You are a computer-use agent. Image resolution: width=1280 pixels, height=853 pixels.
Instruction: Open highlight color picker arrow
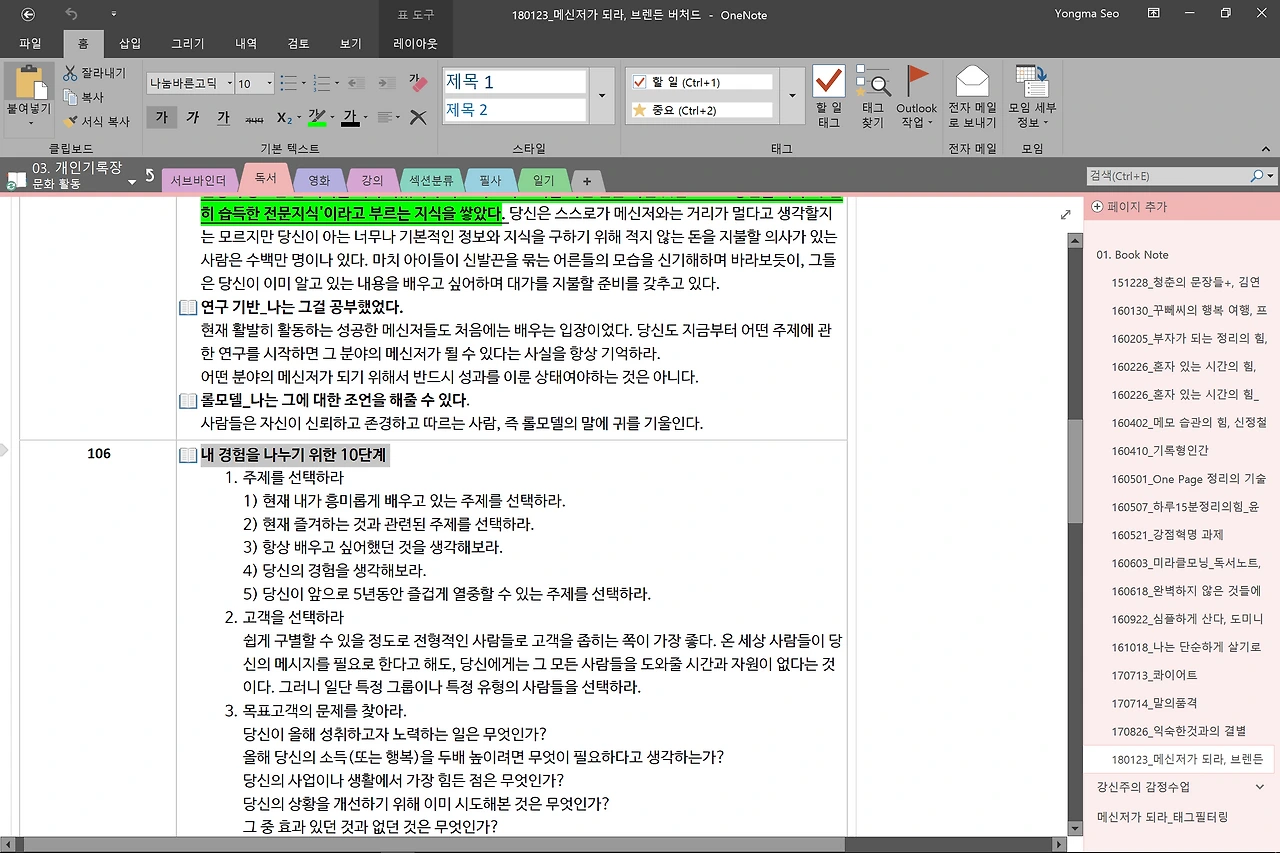coord(333,118)
